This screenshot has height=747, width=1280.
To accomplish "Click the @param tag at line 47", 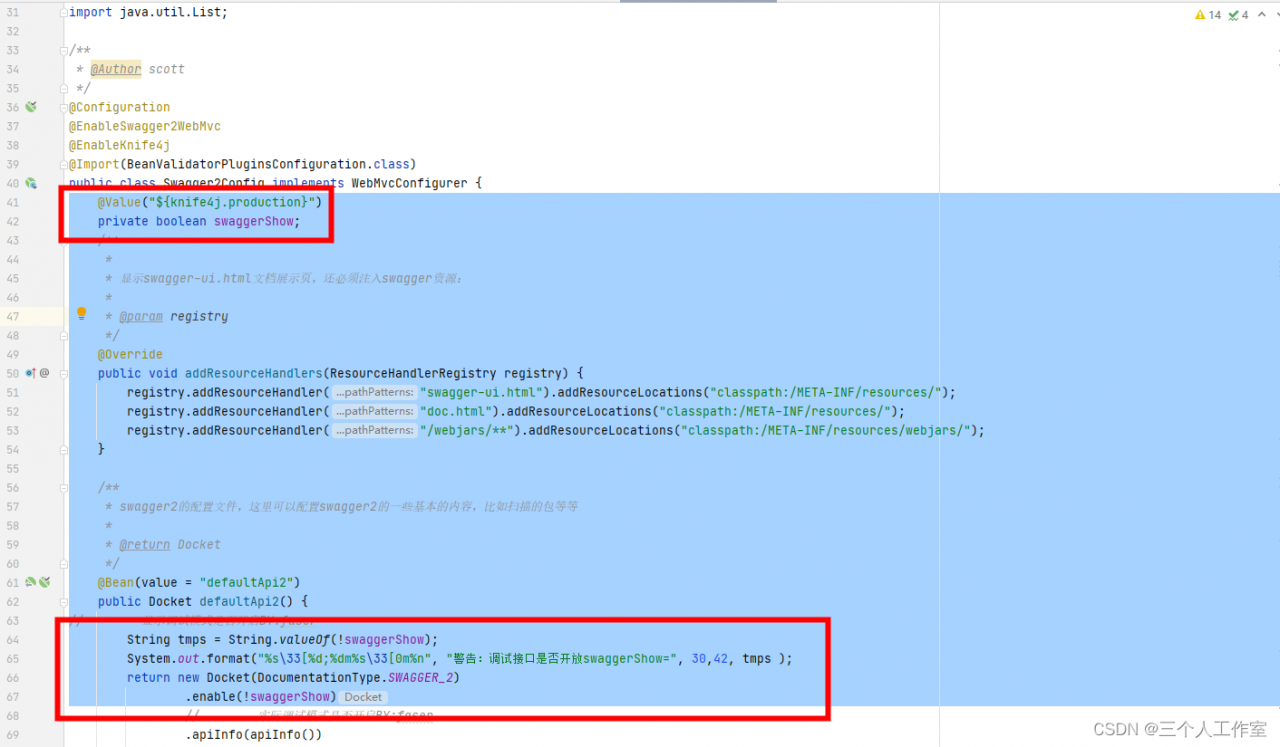I will tap(141, 316).
